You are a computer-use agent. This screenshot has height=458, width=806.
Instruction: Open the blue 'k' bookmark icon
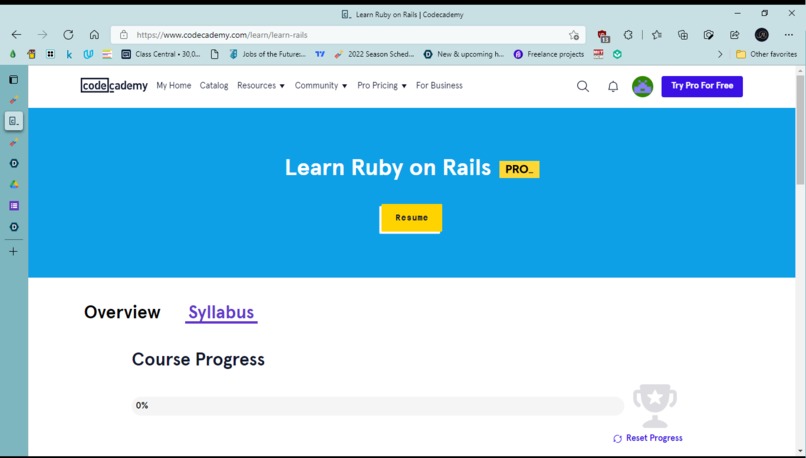(x=69, y=54)
